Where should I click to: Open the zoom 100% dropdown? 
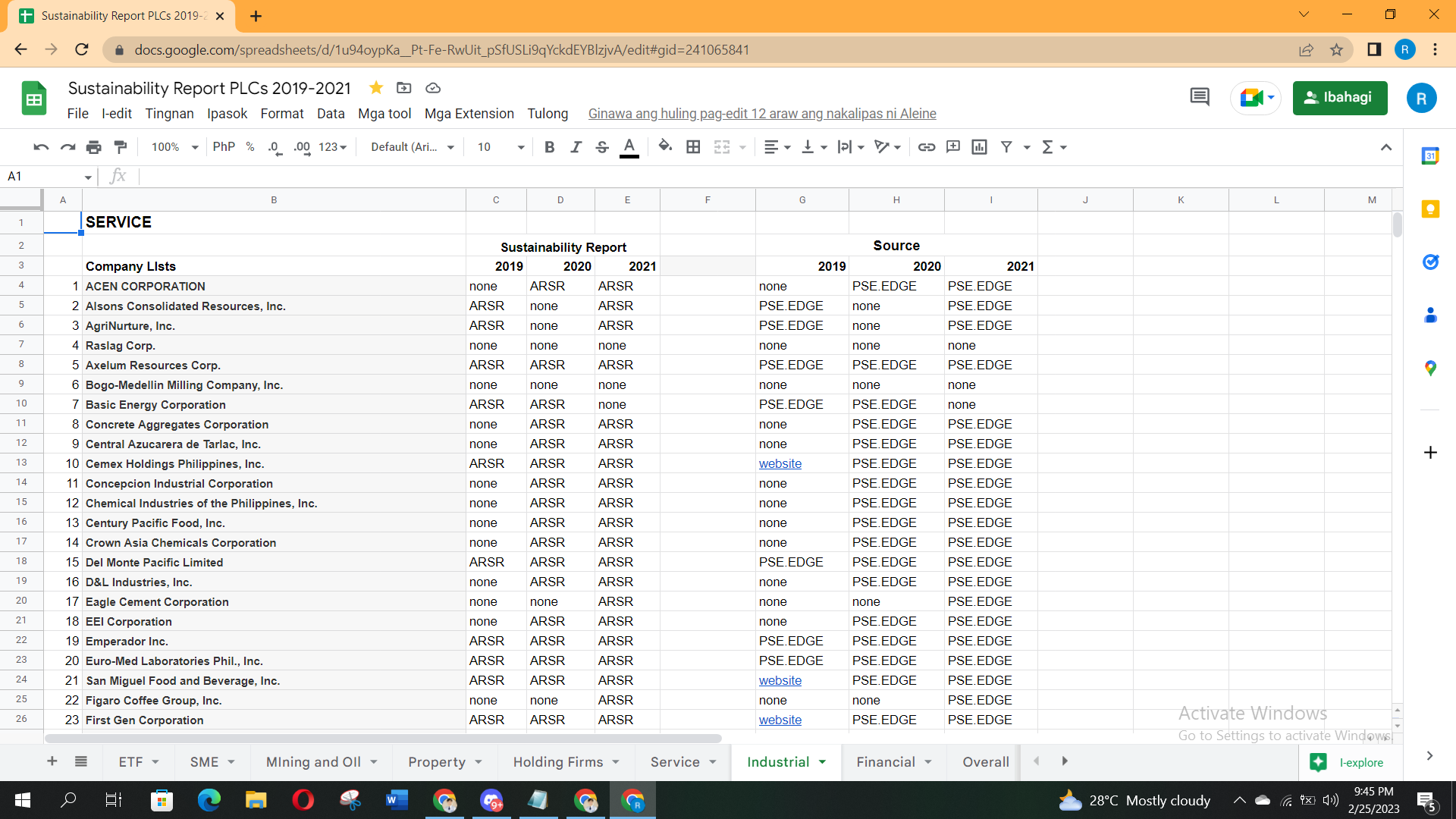click(174, 147)
